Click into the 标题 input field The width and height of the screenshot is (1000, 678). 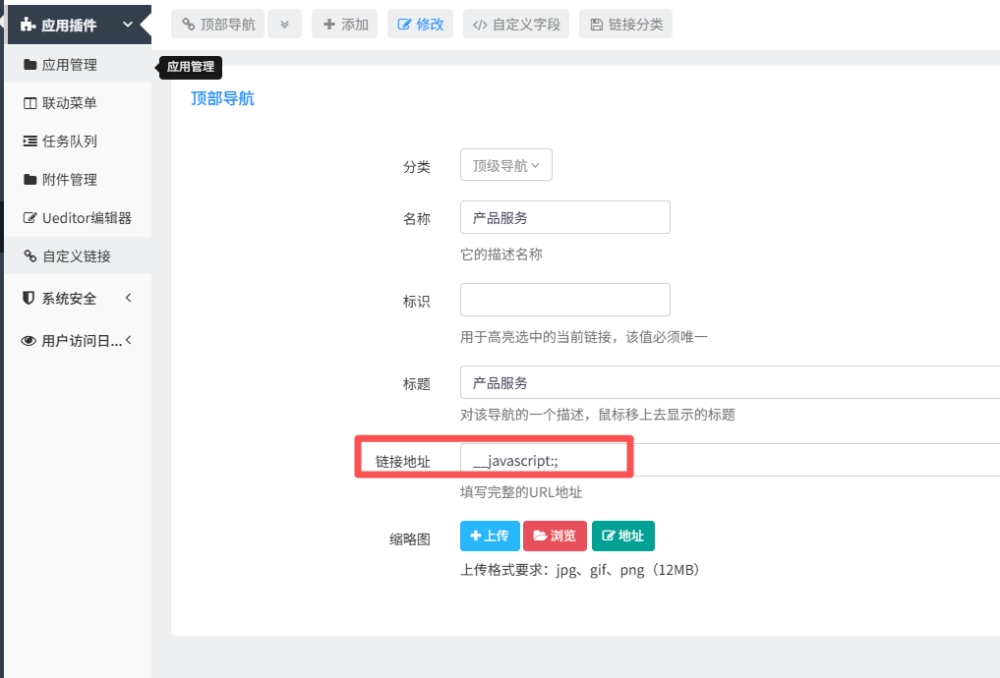pos(730,383)
